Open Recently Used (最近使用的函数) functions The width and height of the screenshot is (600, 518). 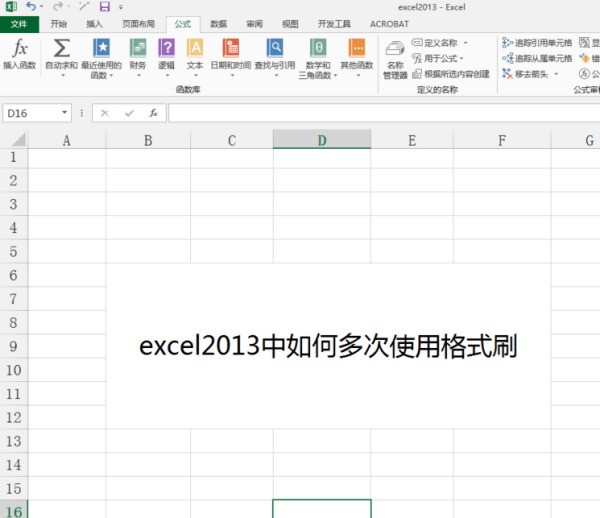click(101, 50)
